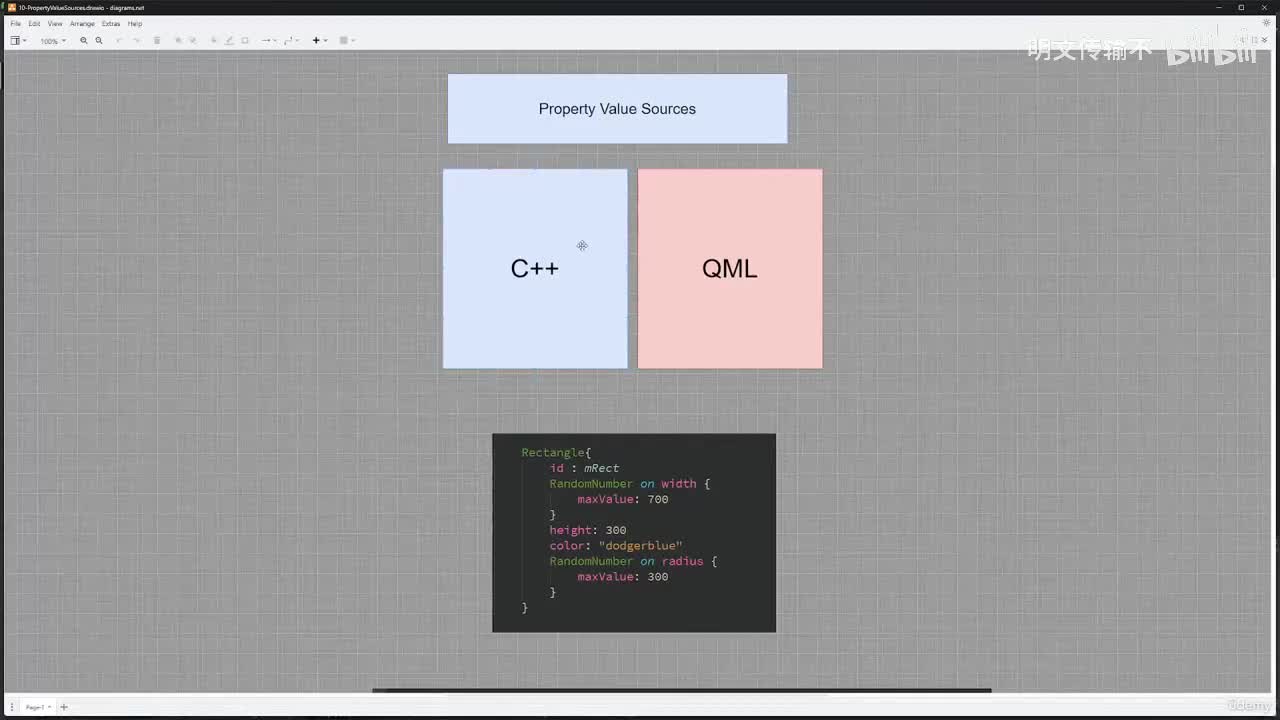This screenshot has height=720, width=1280.
Task: Click the zoom out magnifier icon
Action: tap(99, 41)
